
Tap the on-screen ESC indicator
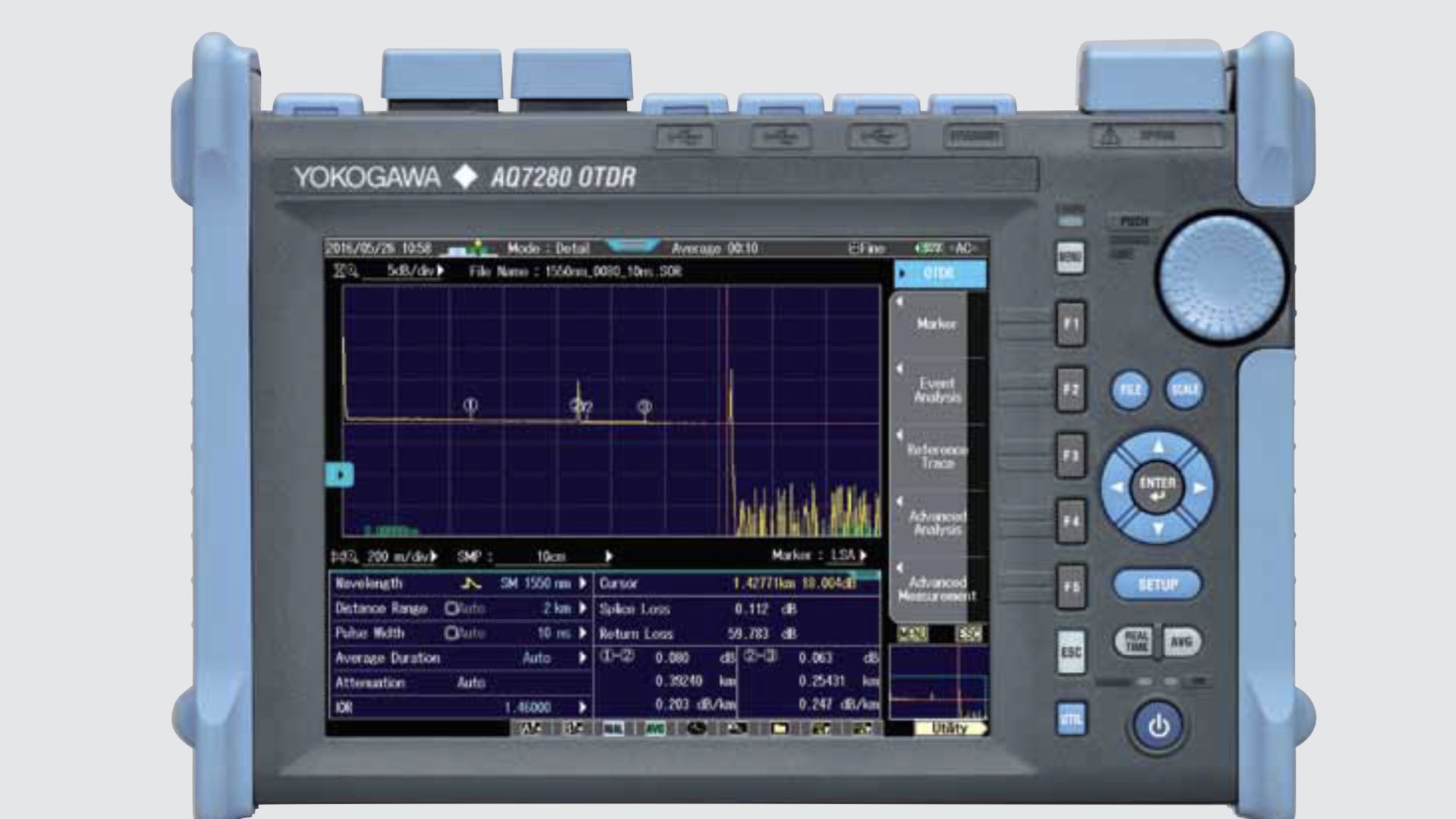968,634
